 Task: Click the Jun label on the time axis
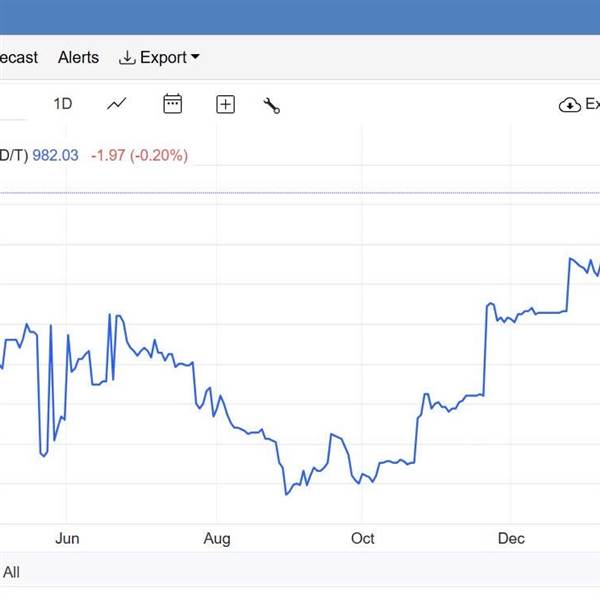[x=66, y=539]
